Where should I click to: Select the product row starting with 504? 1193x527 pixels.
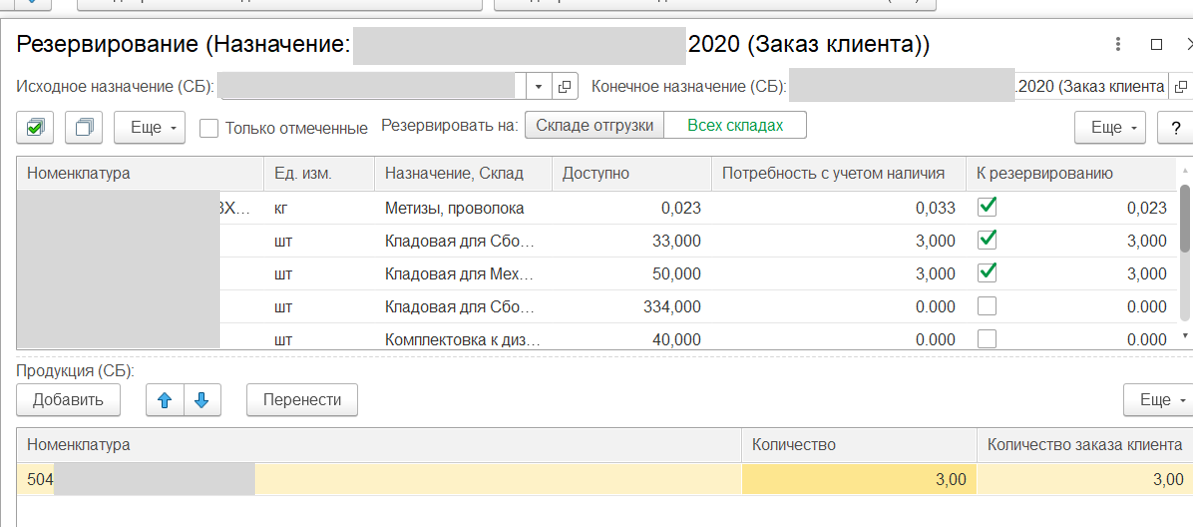pyautogui.click(x=604, y=479)
